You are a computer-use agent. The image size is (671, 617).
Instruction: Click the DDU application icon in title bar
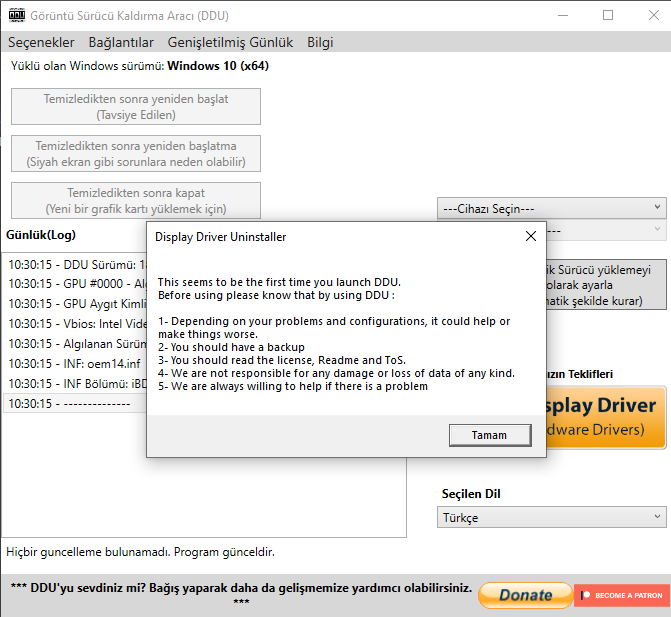click(x=17, y=15)
